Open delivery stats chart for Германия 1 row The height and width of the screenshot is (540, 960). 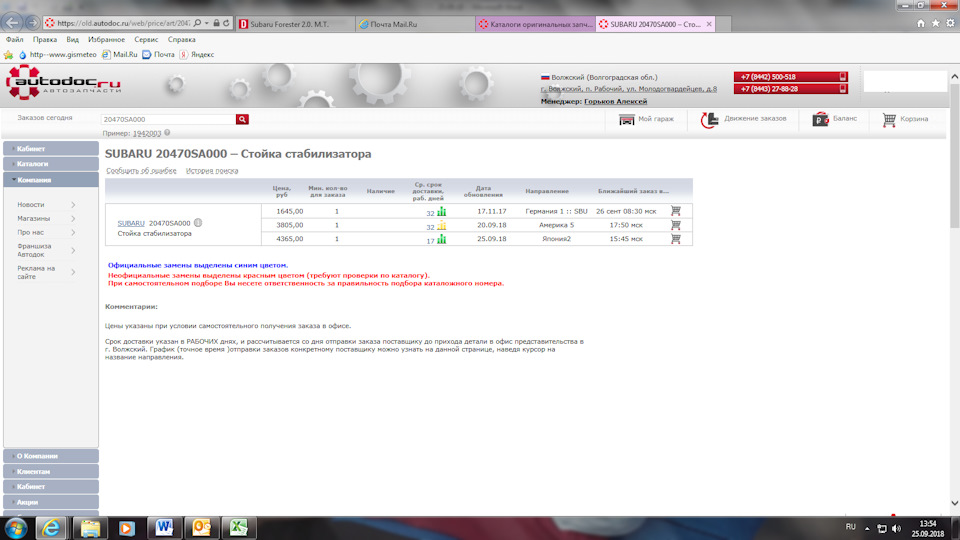441,211
